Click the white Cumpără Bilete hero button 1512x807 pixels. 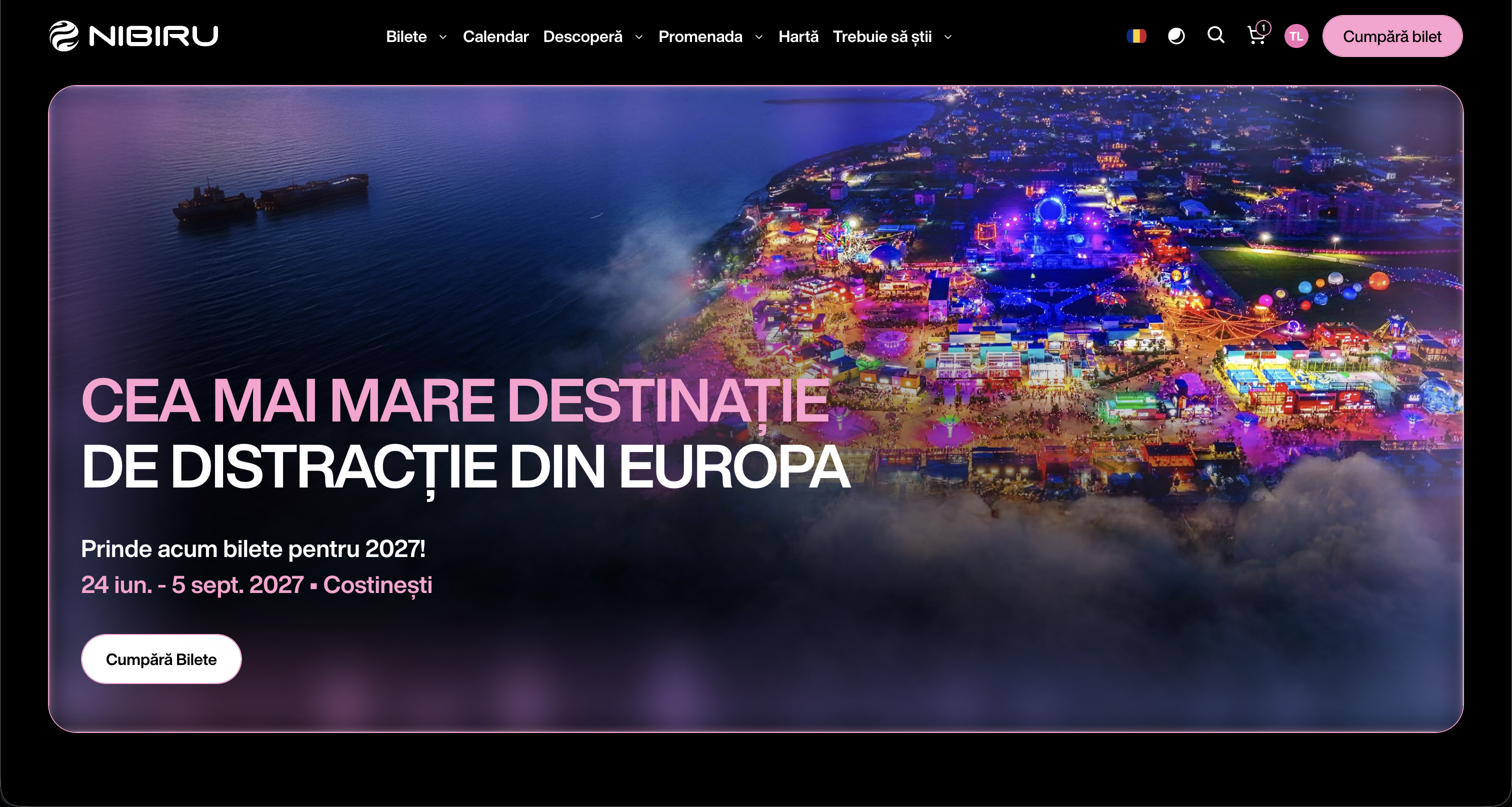161,659
